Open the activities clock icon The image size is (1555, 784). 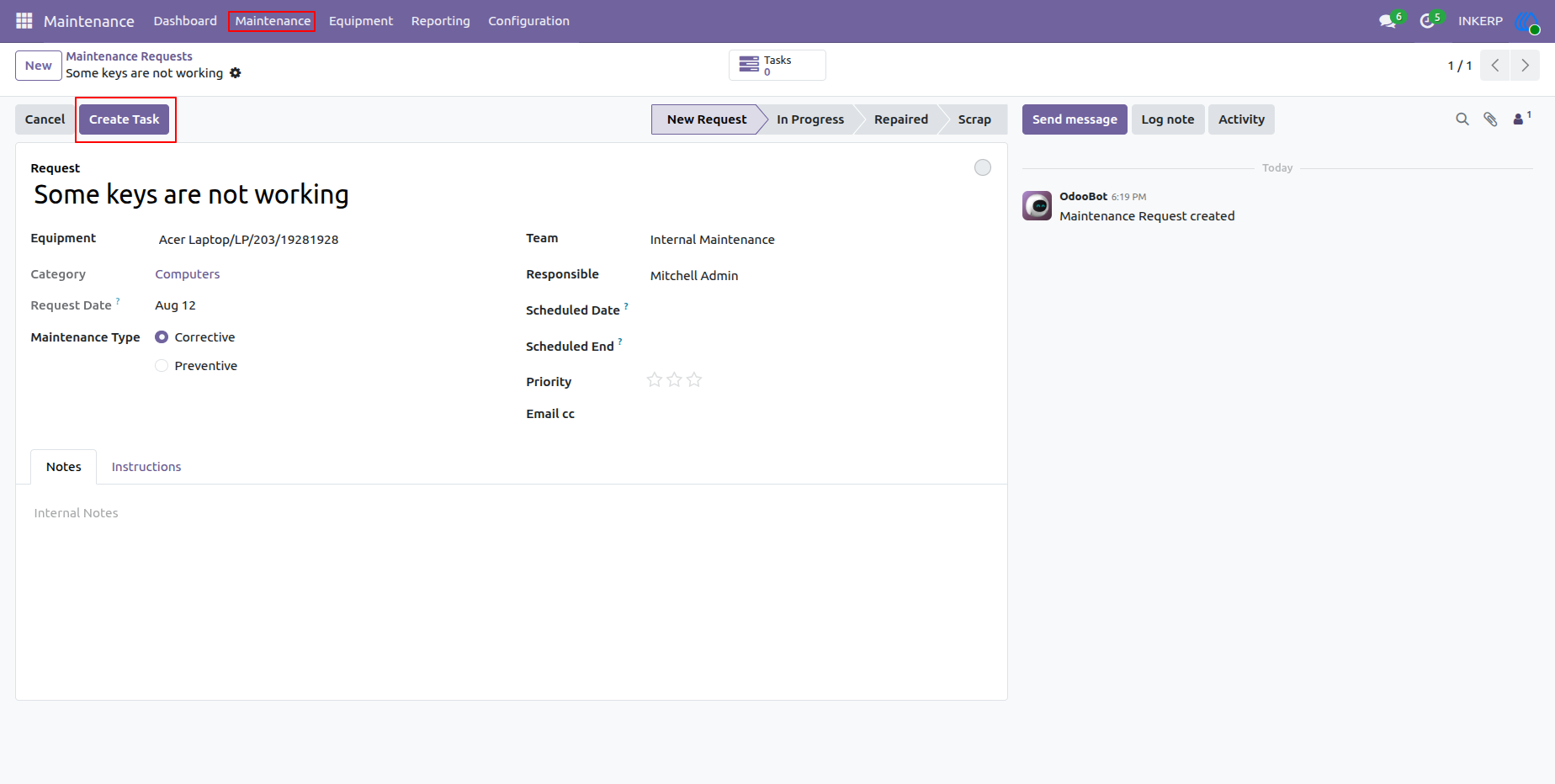pyautogui.click(x=1427, y=21)
